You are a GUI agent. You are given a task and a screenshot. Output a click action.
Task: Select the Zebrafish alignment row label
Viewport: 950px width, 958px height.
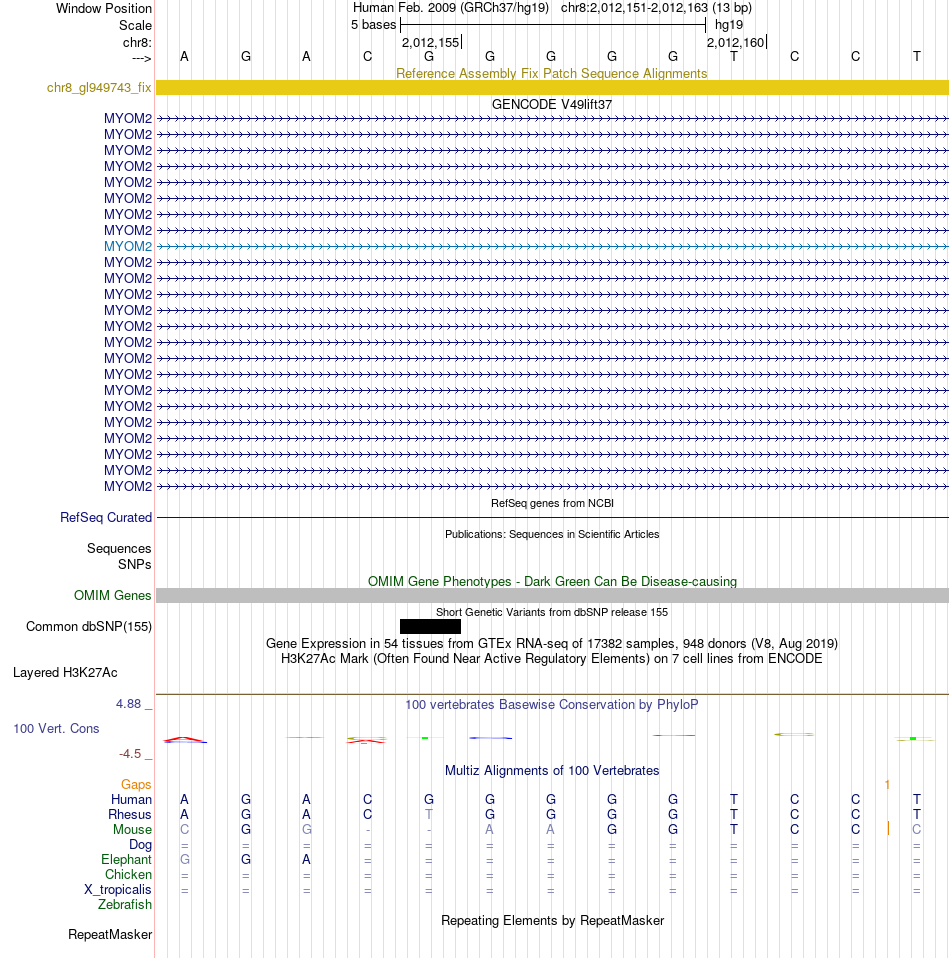pos(125,905)
